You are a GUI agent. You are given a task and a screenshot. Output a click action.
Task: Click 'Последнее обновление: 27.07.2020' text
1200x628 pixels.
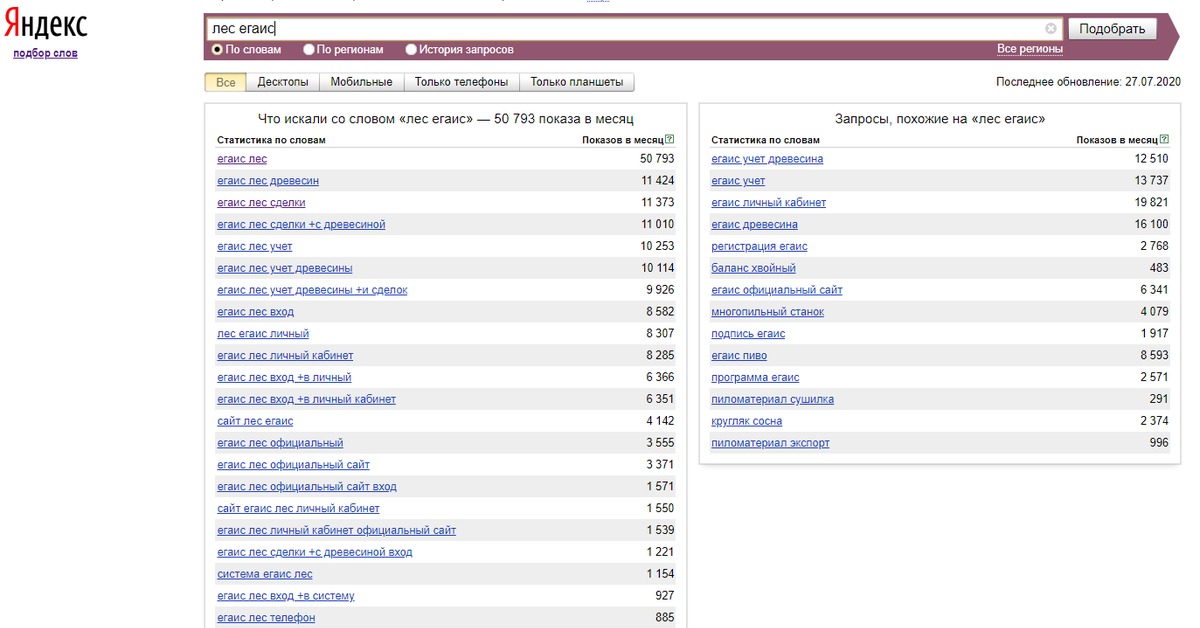pos(1089,82)
